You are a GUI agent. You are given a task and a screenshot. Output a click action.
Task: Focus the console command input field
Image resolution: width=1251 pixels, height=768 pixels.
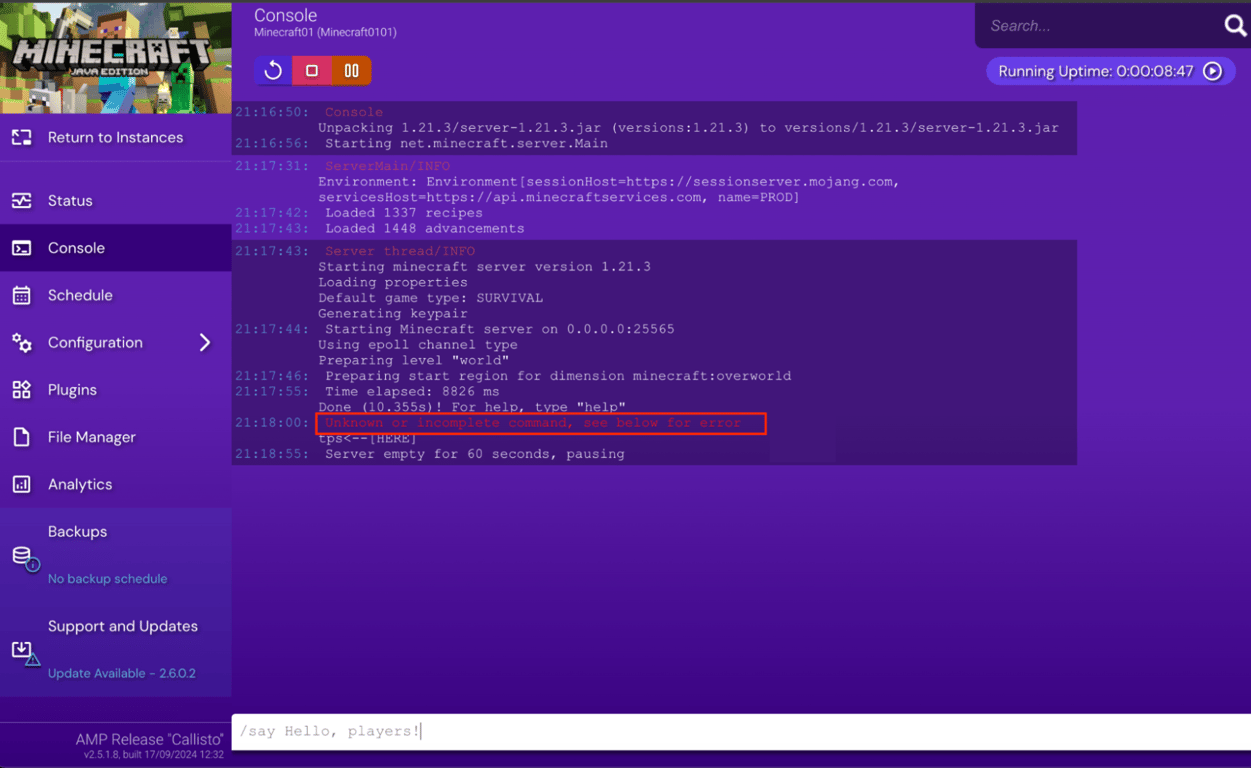coord(740,731)
